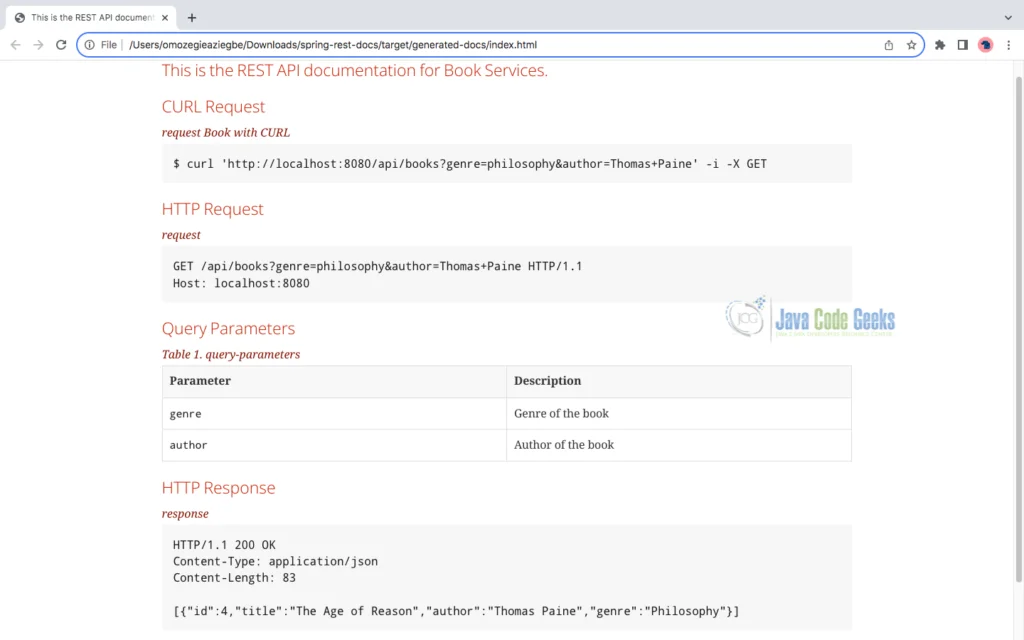Click the 'request' italic caption

click(x=181, y=235)
